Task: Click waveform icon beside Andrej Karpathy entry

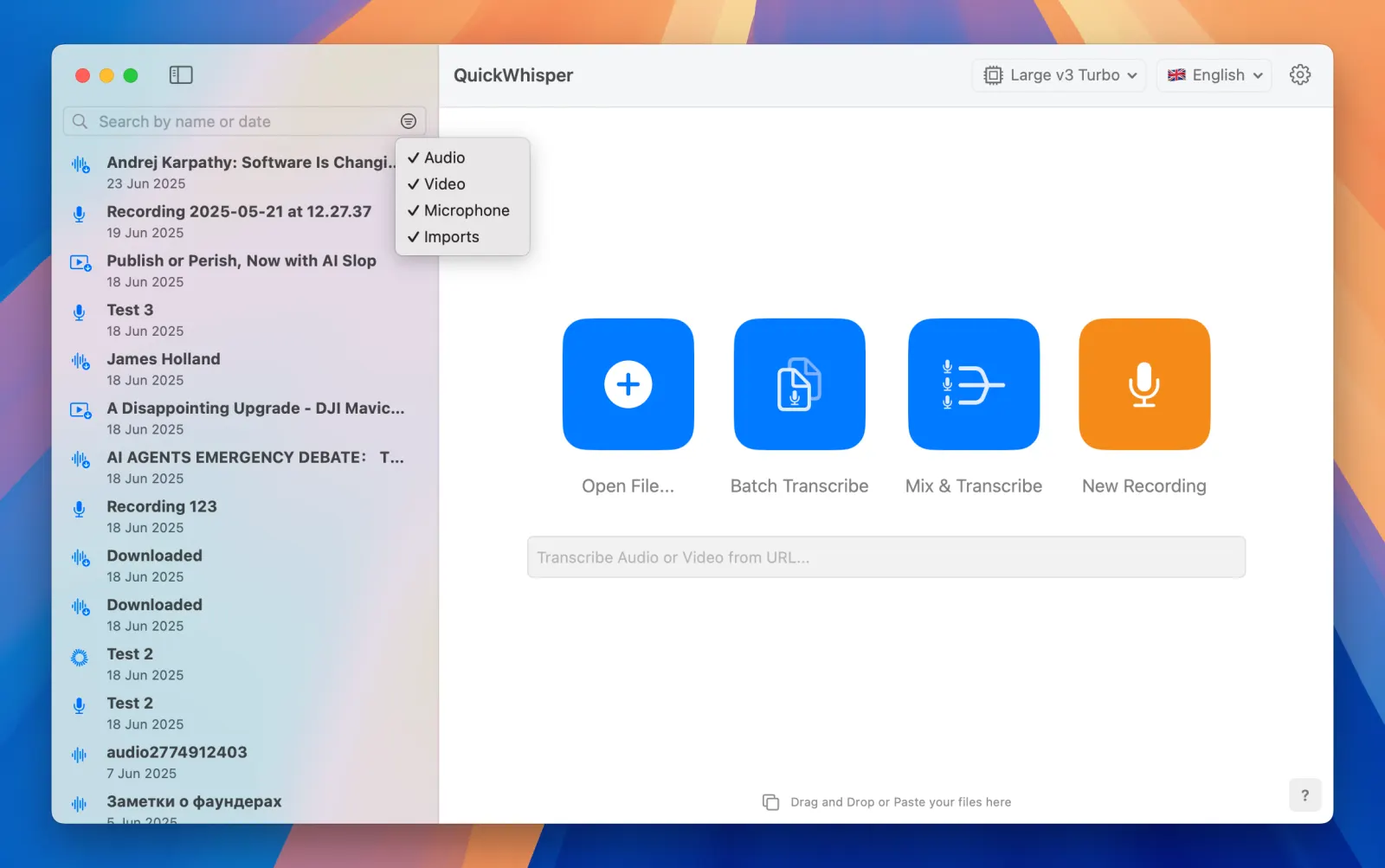Action: (x=81, y=164)
